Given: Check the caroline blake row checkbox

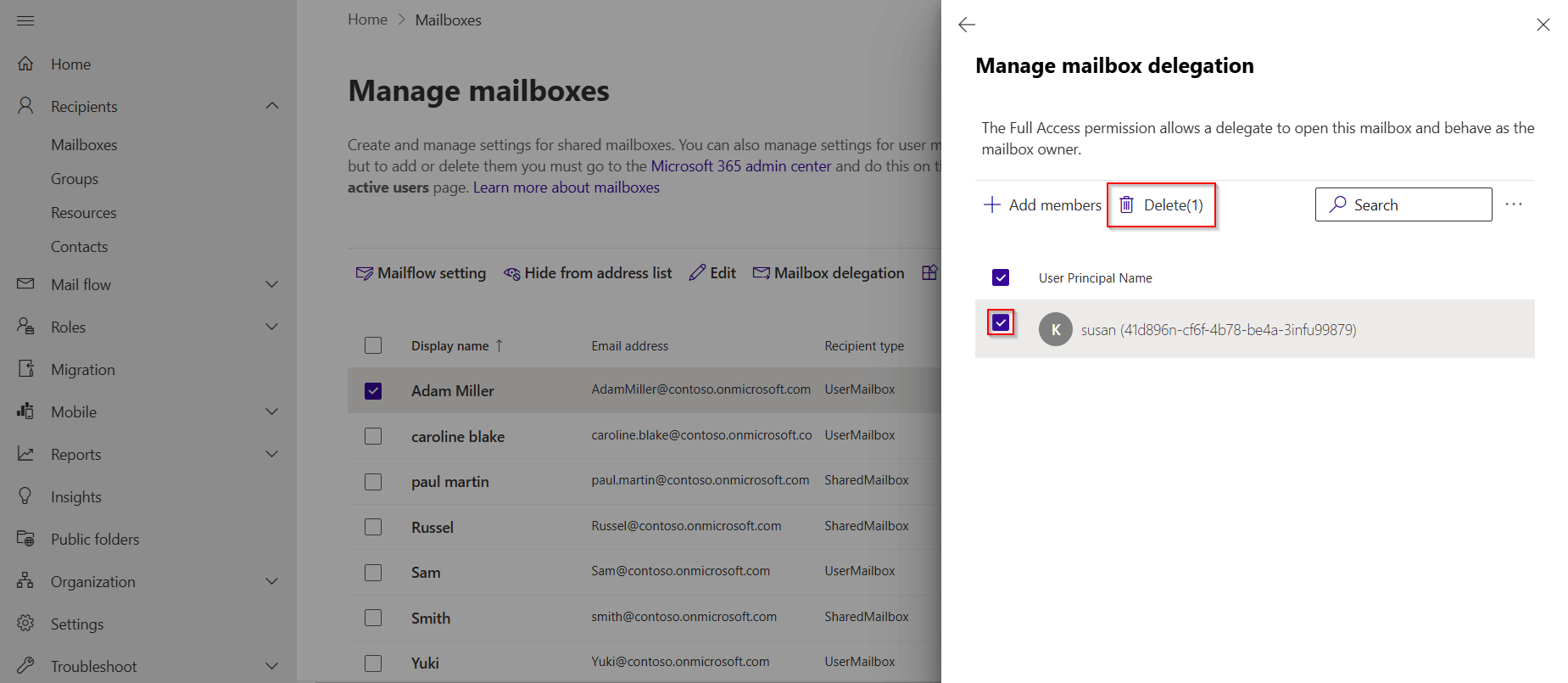Looking at the screenshot, I should click(x=373, y=436).
